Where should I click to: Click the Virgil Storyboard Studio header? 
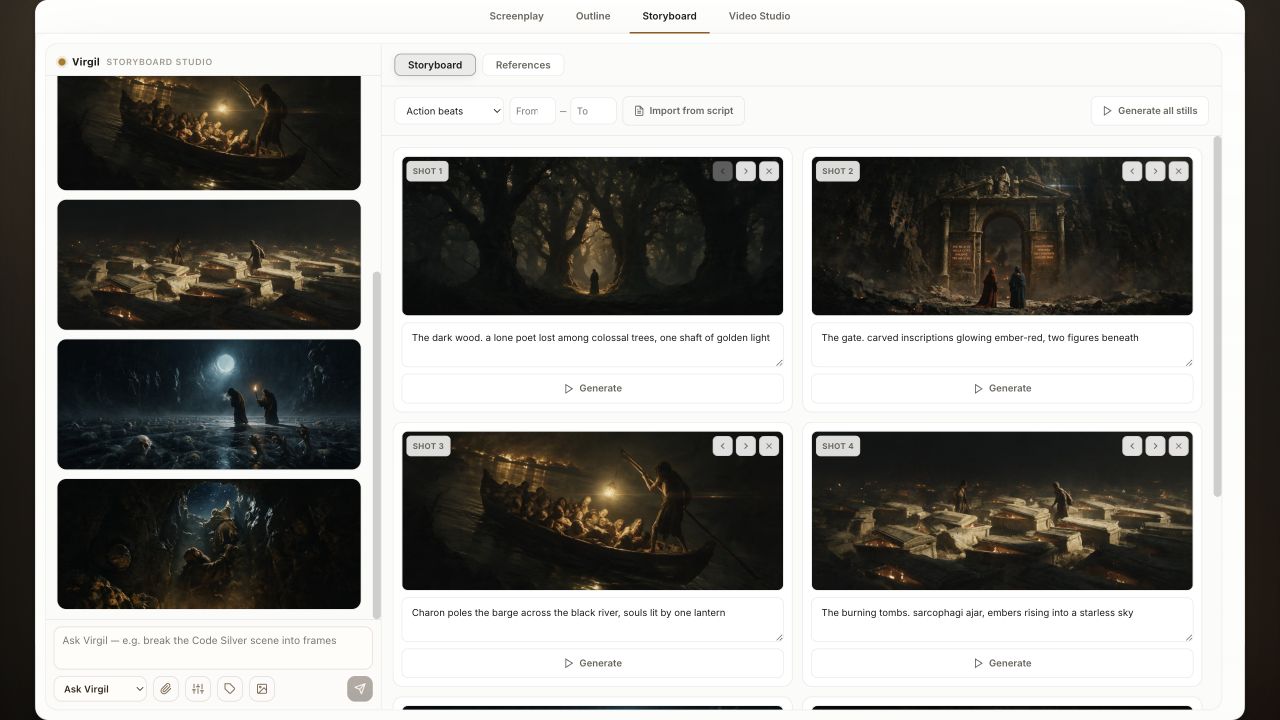click(135, 62)
